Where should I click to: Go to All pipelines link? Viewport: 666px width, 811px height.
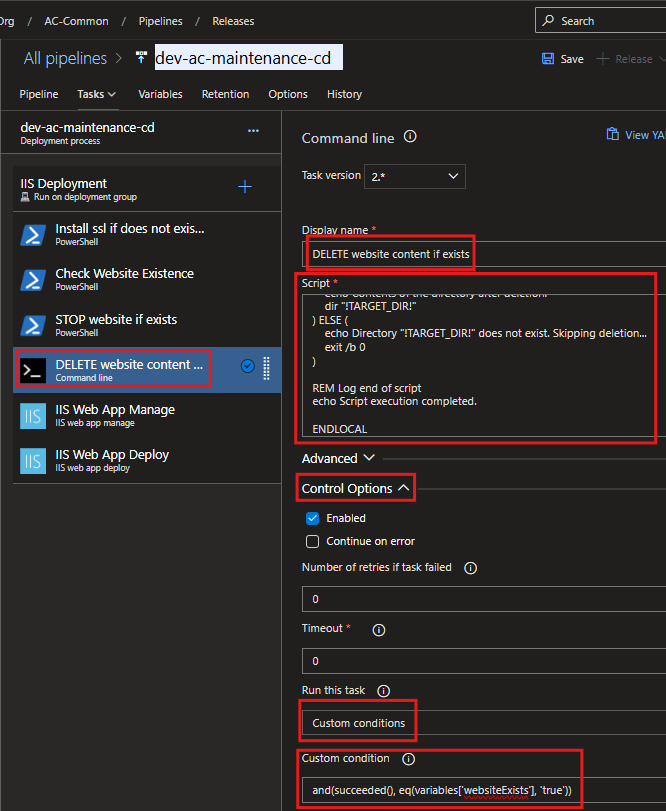tap(65, 58)
